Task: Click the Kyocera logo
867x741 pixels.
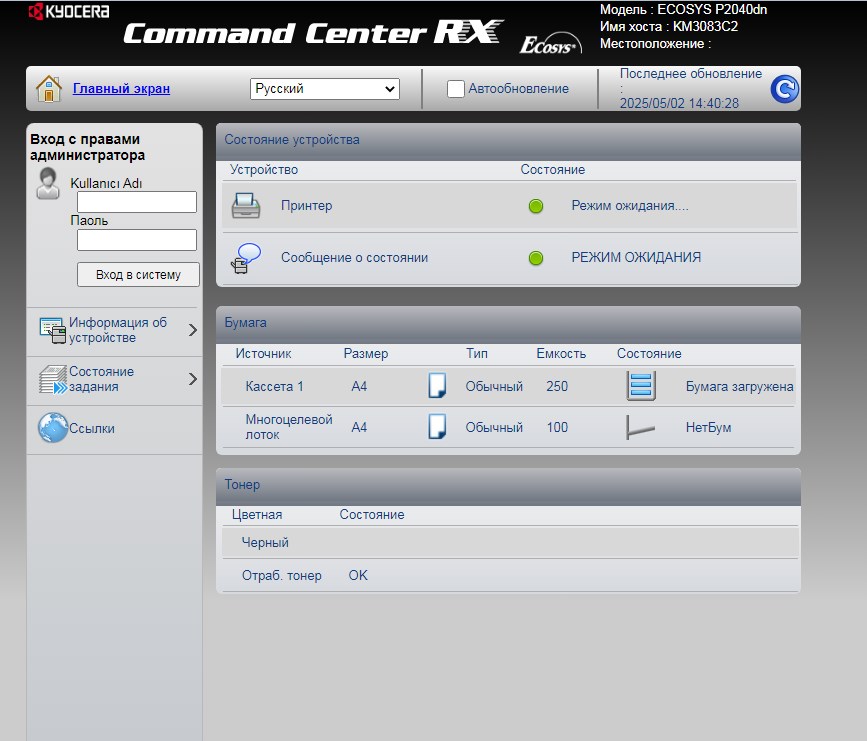Action: pyautogui.click(x=69, y=11)
